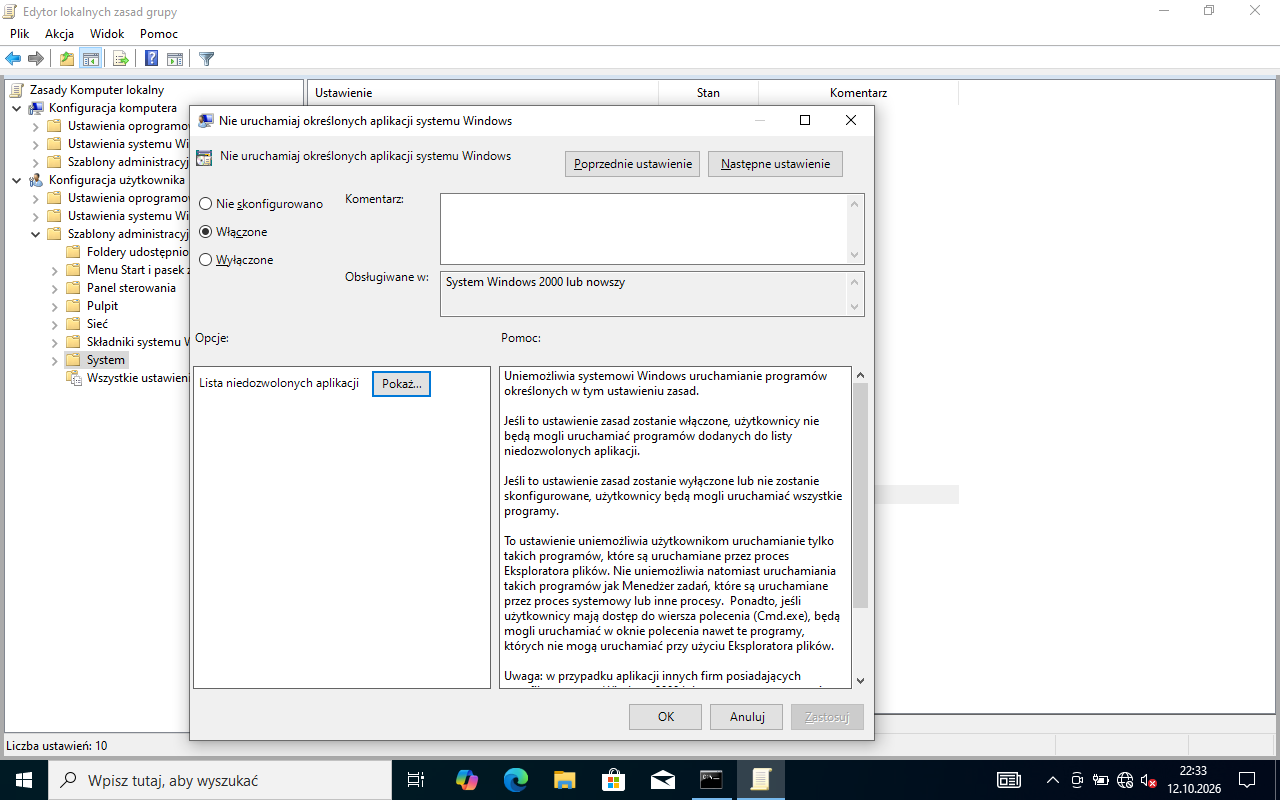Open the Widok menu
Viewport: 1280px width, 800px height.
click(107, 34)
